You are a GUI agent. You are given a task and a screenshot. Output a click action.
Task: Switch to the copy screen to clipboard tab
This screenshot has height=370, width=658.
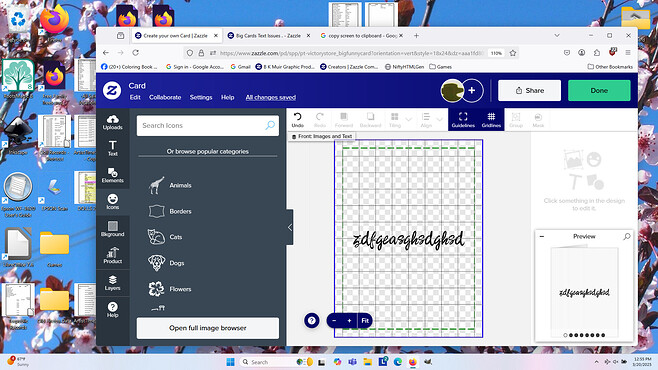point(361,36)
